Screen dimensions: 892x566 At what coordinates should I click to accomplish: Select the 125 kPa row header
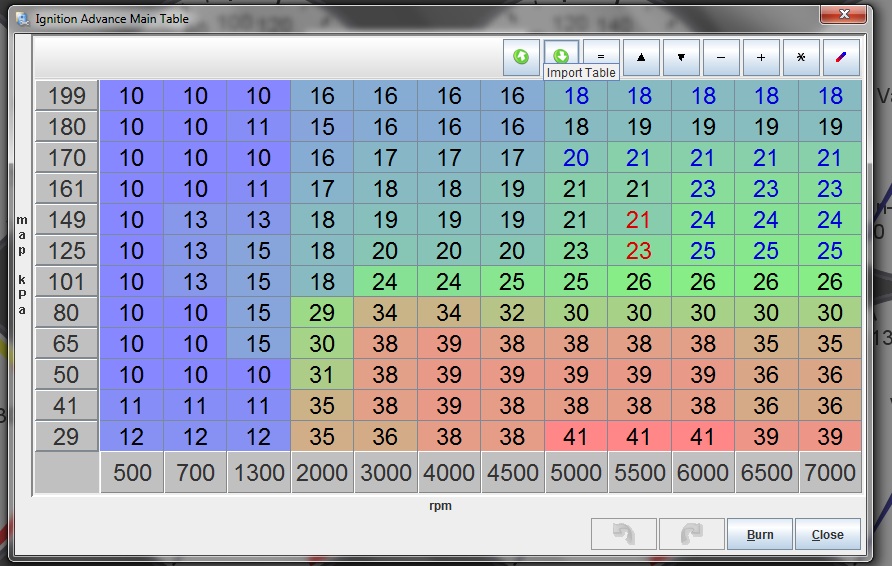coord(67,250)
